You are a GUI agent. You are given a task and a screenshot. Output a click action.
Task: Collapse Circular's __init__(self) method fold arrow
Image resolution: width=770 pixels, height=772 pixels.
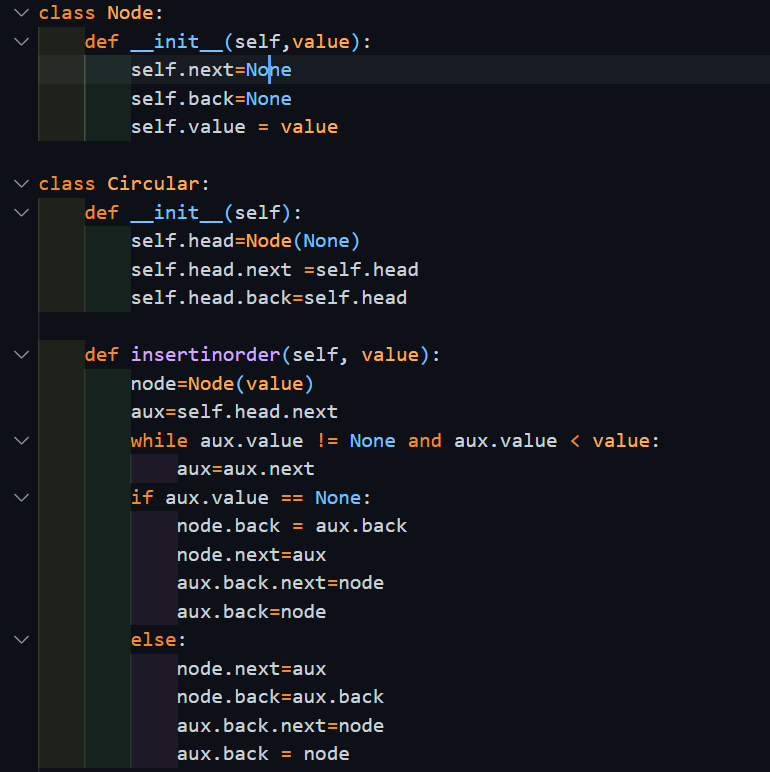coord(23,213)
